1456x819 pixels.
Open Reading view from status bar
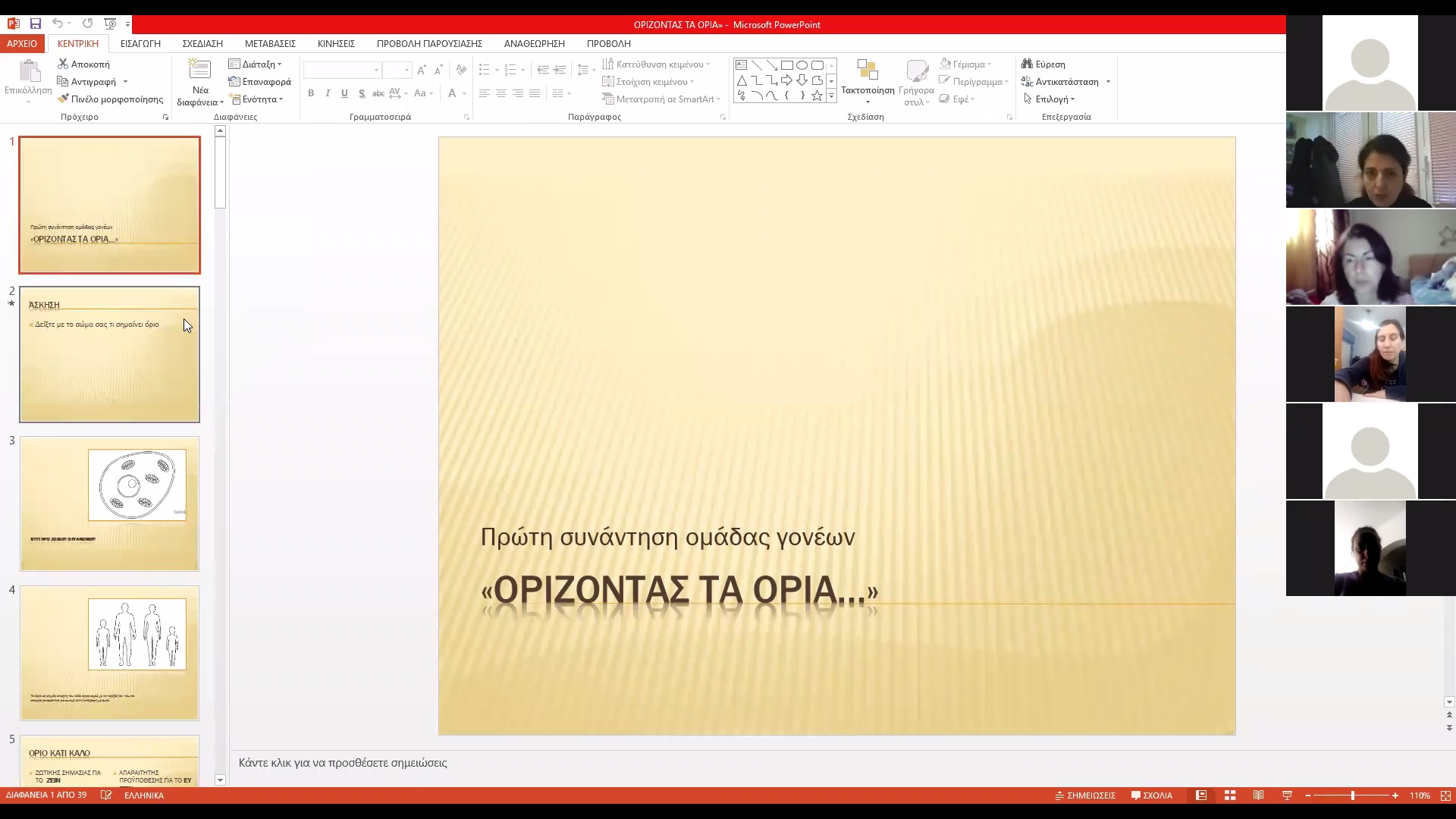(1258, 795)
